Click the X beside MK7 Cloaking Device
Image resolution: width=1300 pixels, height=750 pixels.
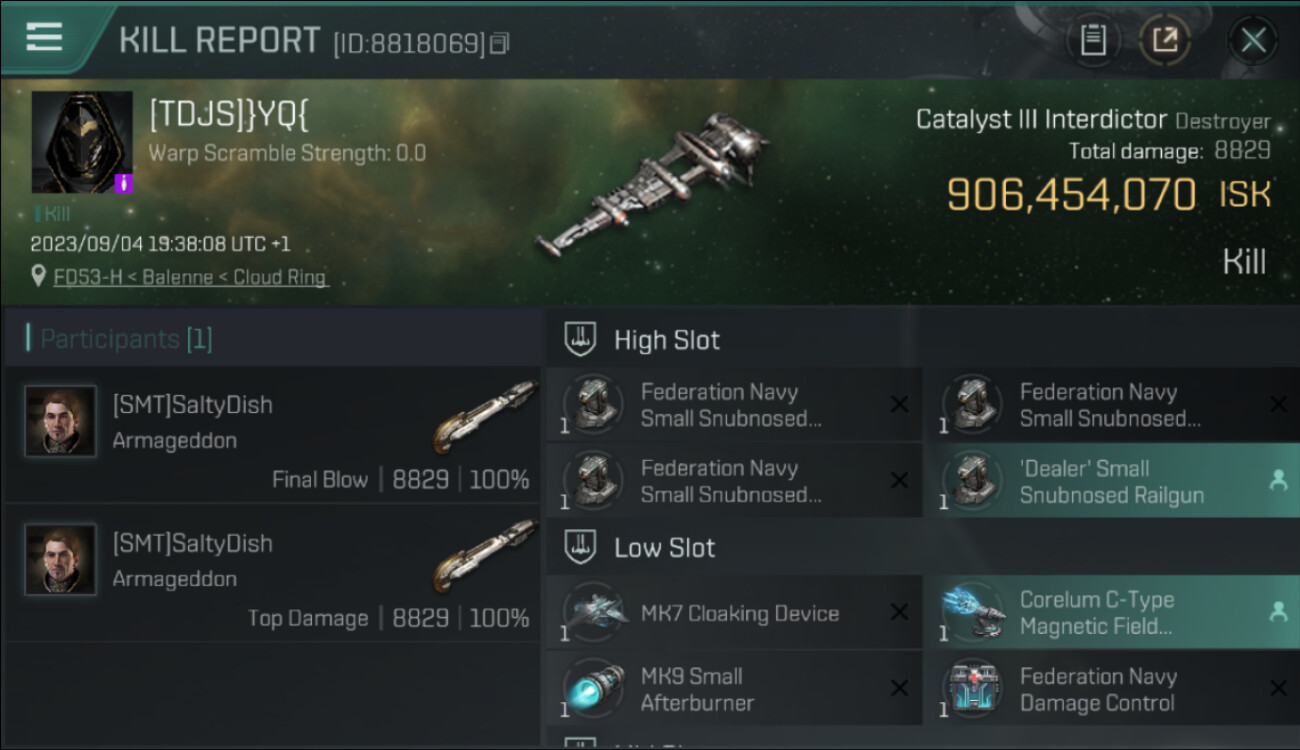899,613
